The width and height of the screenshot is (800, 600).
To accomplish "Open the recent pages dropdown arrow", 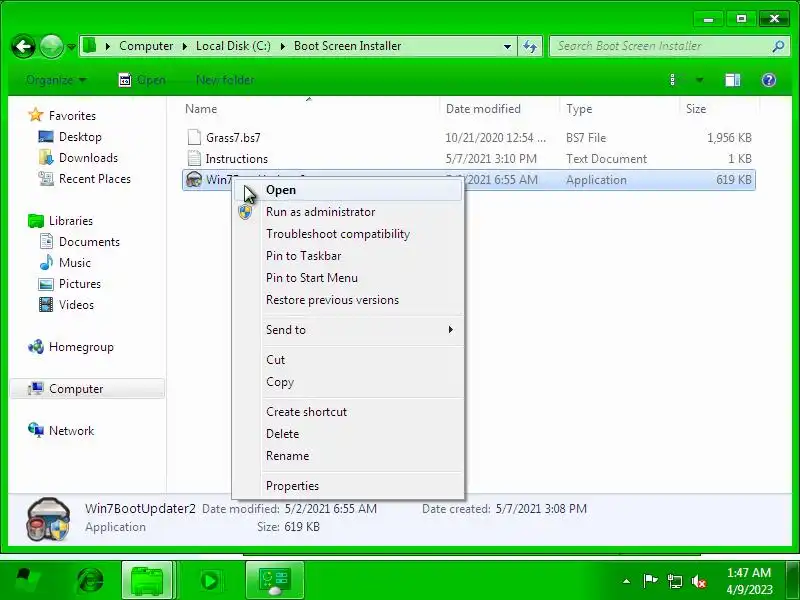I will 71,47.
